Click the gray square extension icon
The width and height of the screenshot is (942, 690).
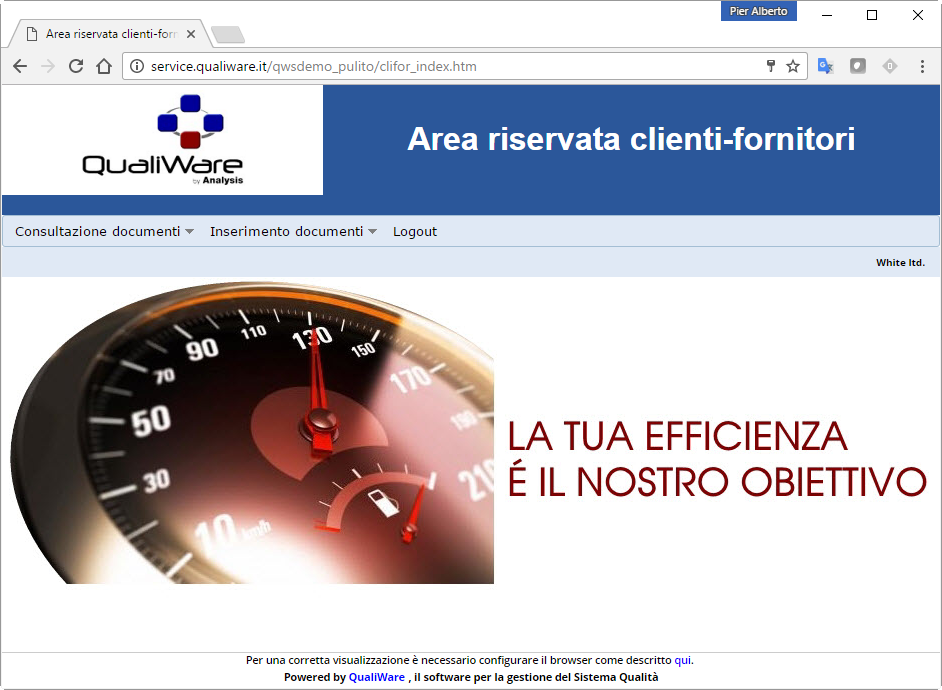[857, 67]
